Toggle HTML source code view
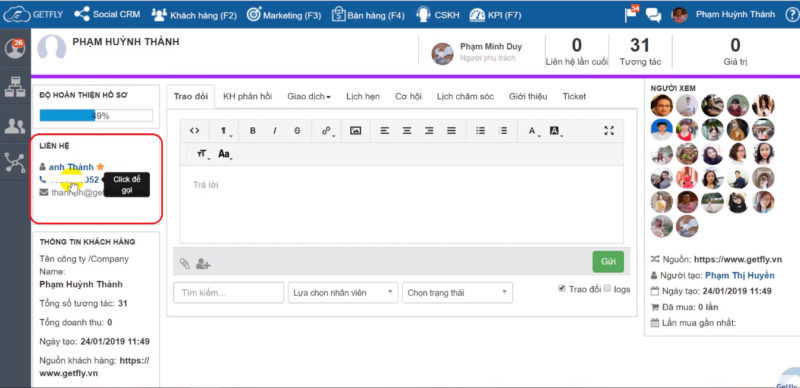The width and height of the screenshot is (800, 388). coord(194,131)
